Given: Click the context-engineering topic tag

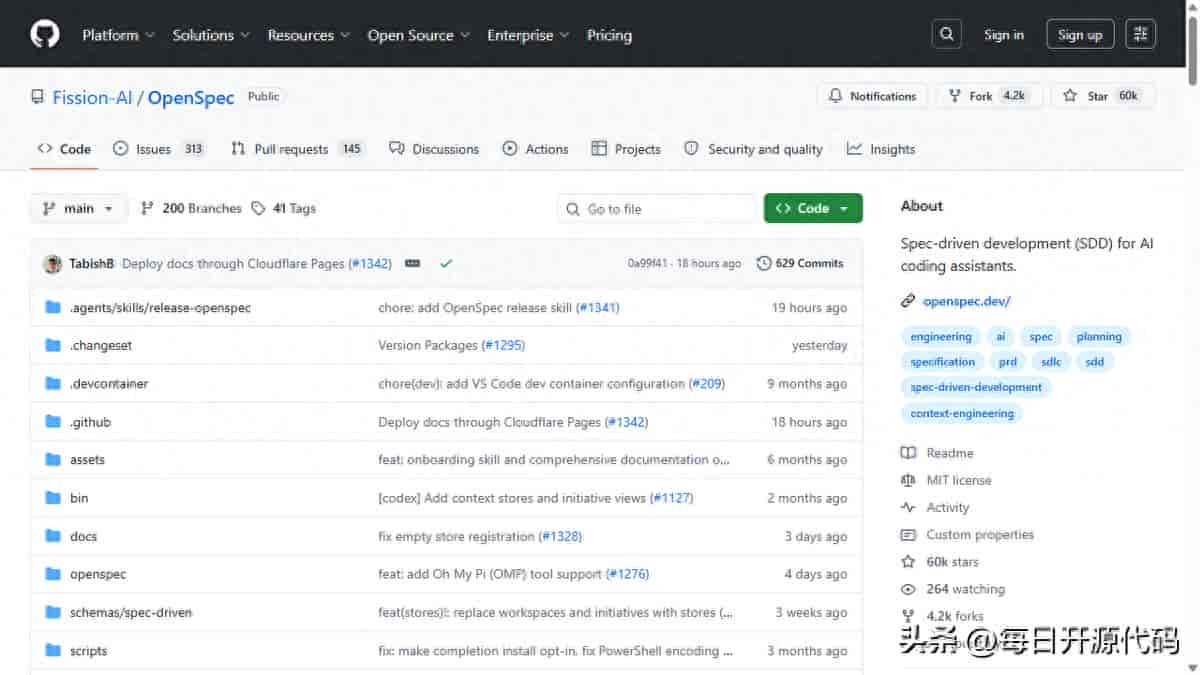Looking at the screenshot, I should click(961, 413).
